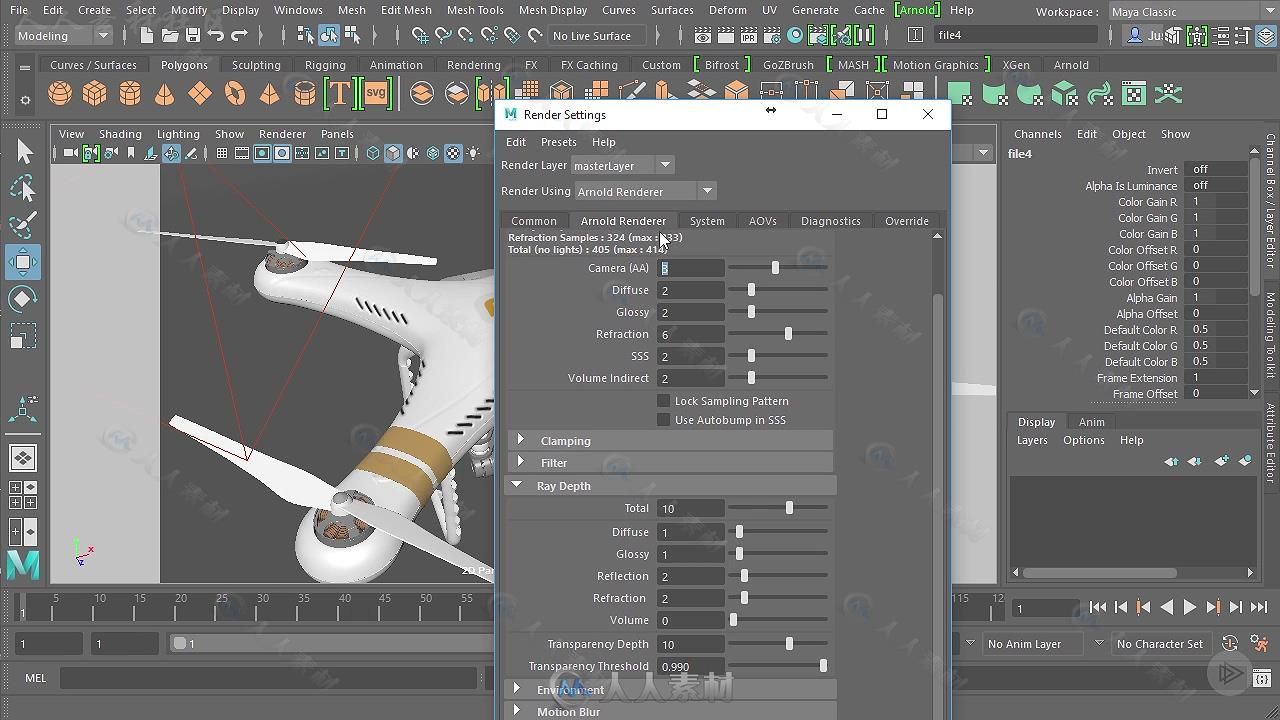Screen dimensions: 1280x720
Task: Enable Use Autobump in SSS checkbox
Action: click(x=663, y=419)
